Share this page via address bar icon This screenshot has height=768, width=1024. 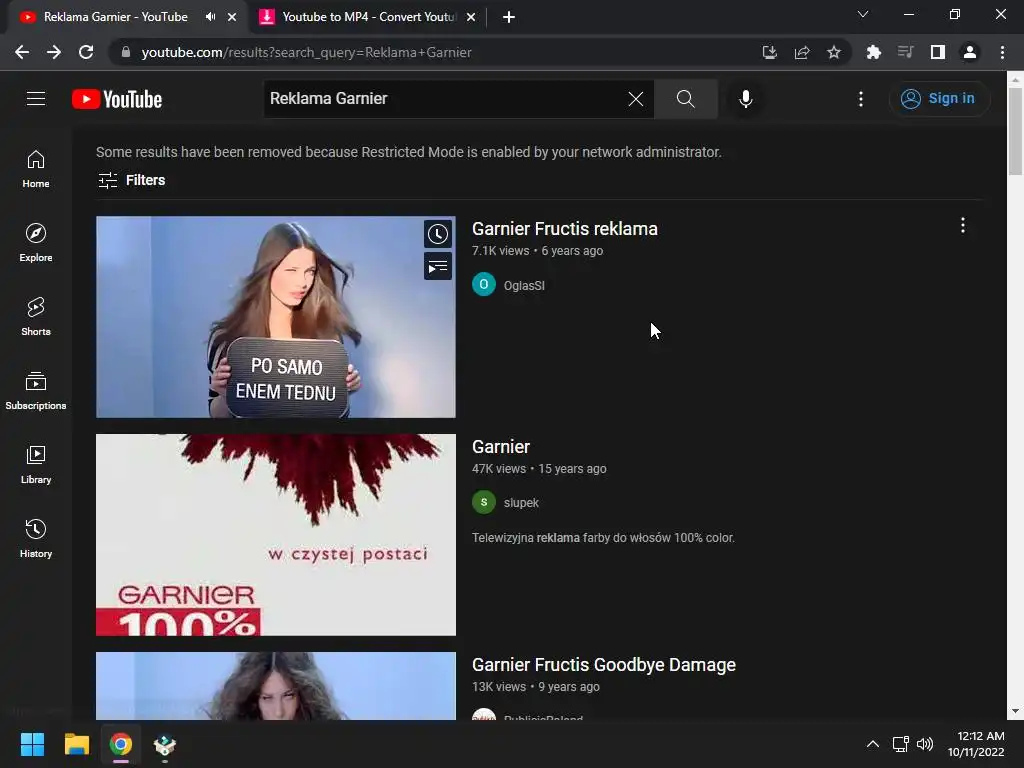(802, 52)
